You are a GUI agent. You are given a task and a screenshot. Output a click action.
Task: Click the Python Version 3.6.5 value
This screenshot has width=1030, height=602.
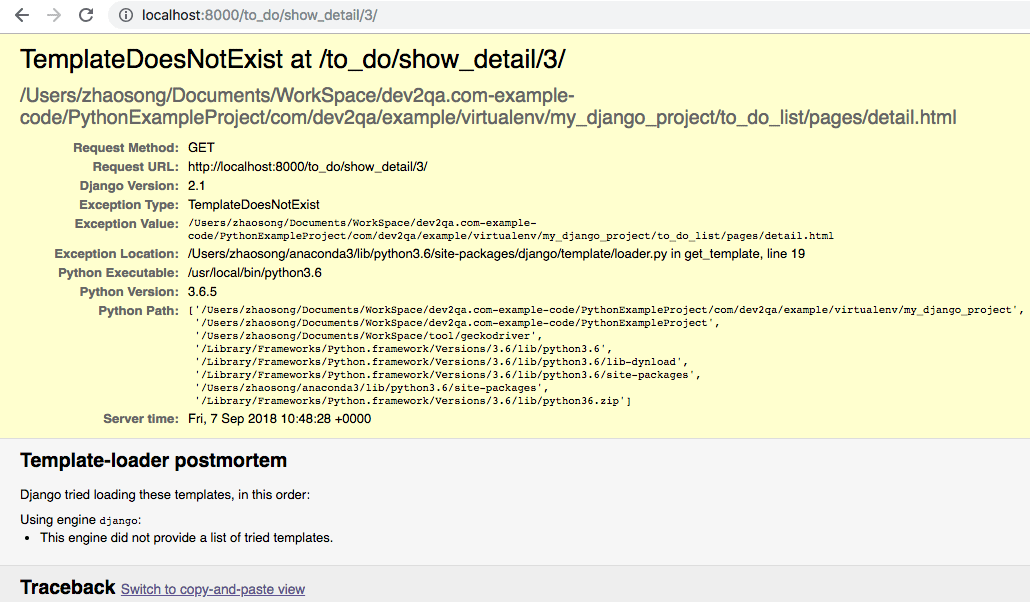(202, 292)
